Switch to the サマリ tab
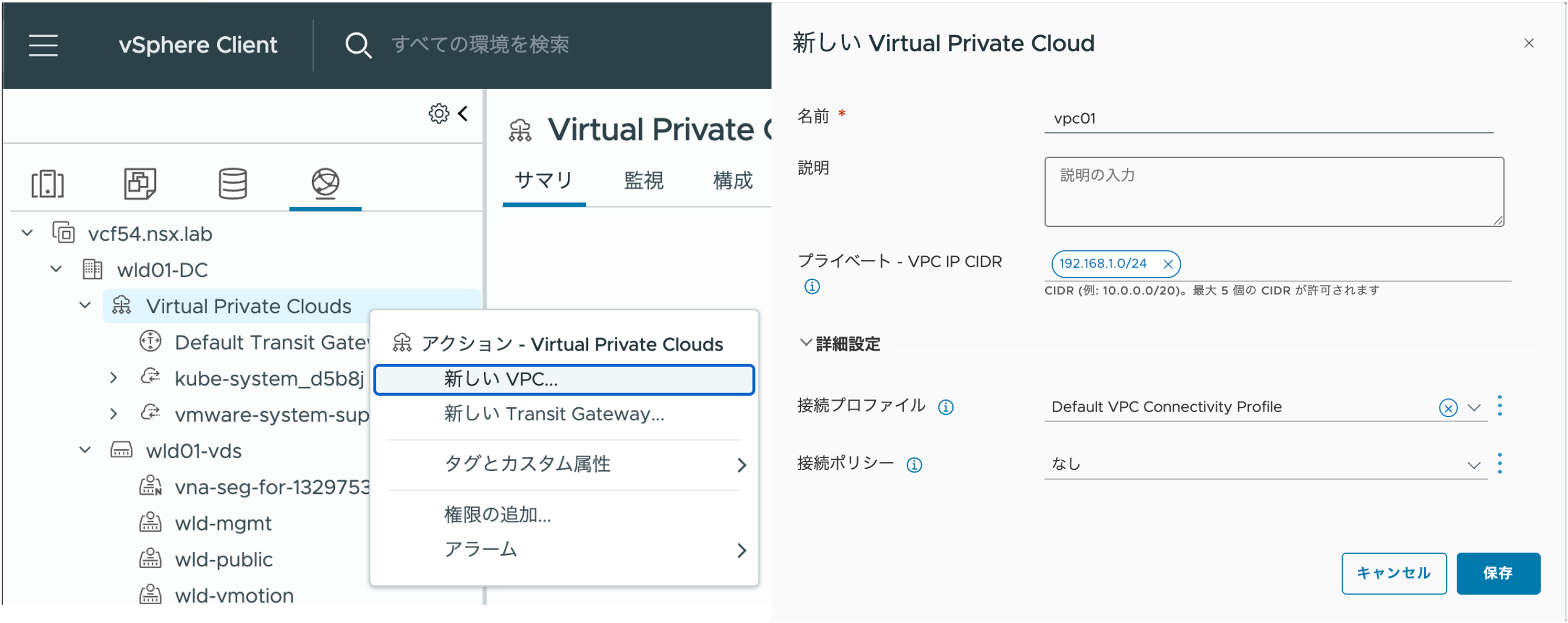Screen dimensions: 1568x623 click(544, 180)
